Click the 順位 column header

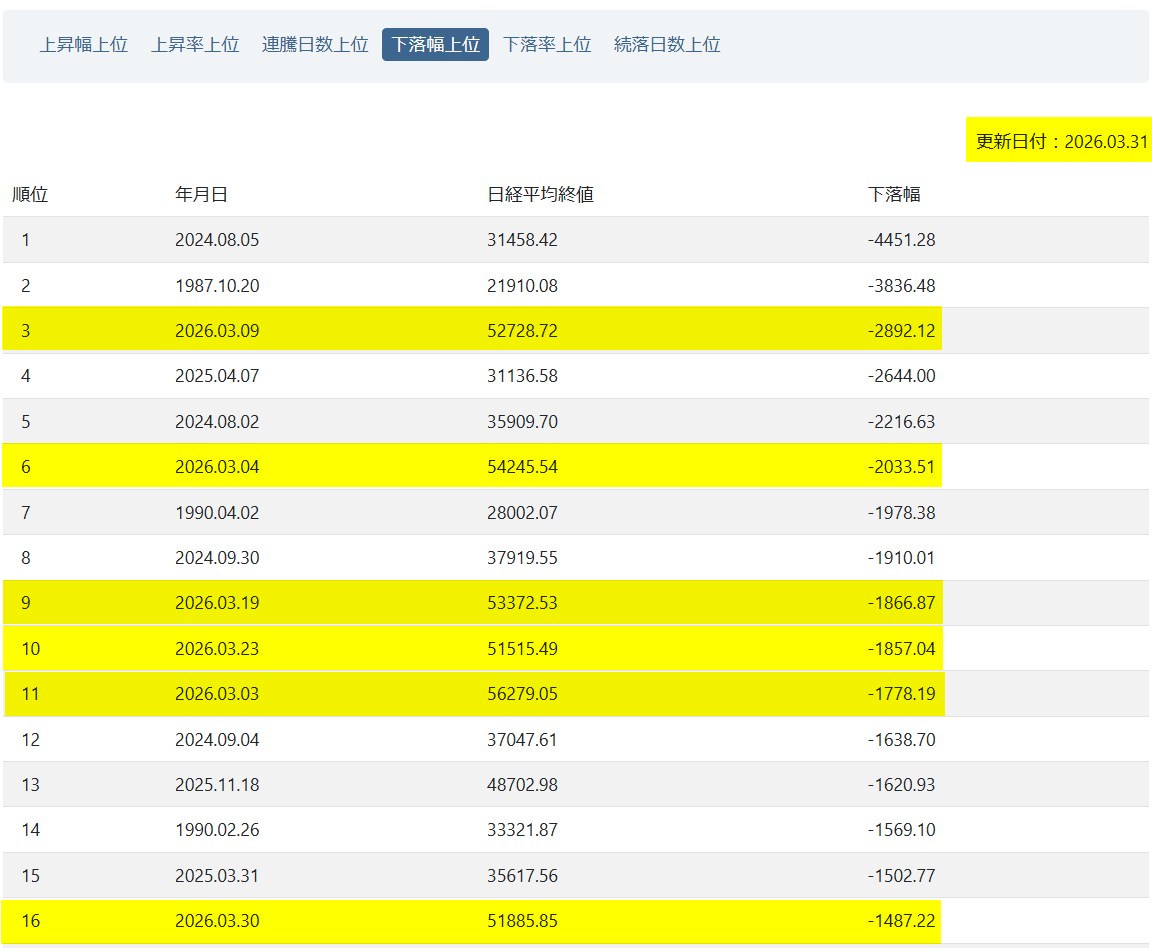(x=30, y=195)
